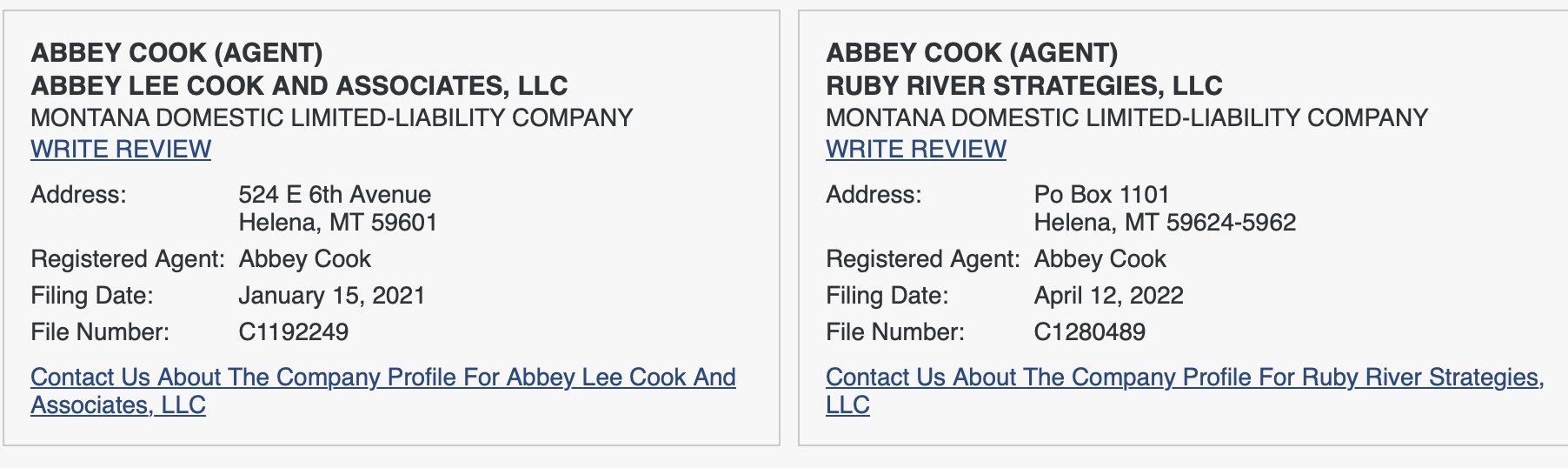The height and width of the screenshot is (468, 1568).
Task: Click Write Review for Abbey Lee Cook And Associates
Action: point(121,150)
